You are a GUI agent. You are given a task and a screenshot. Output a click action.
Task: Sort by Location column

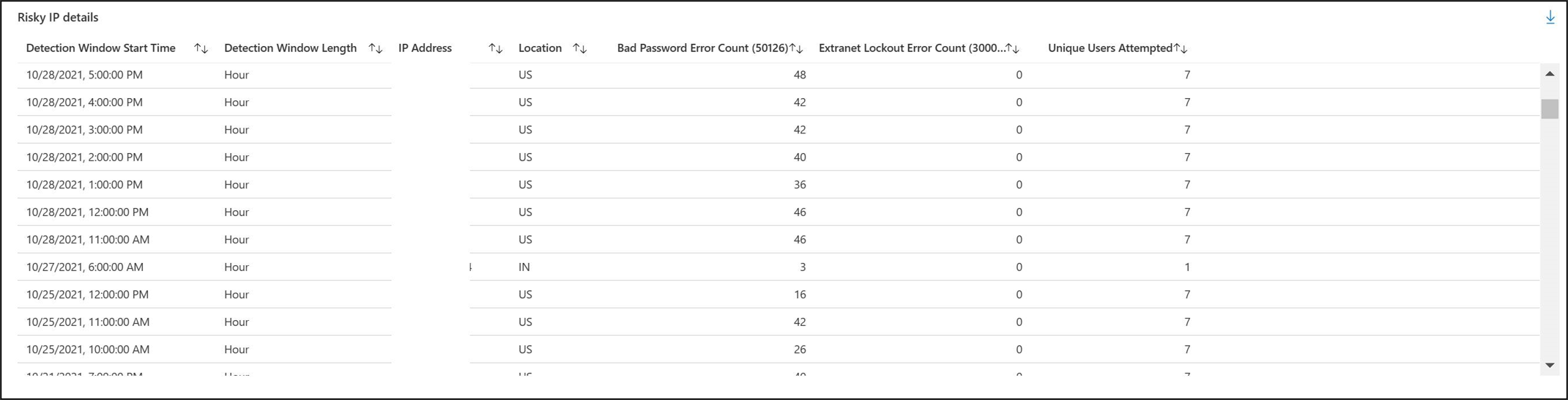coord(579,48)
